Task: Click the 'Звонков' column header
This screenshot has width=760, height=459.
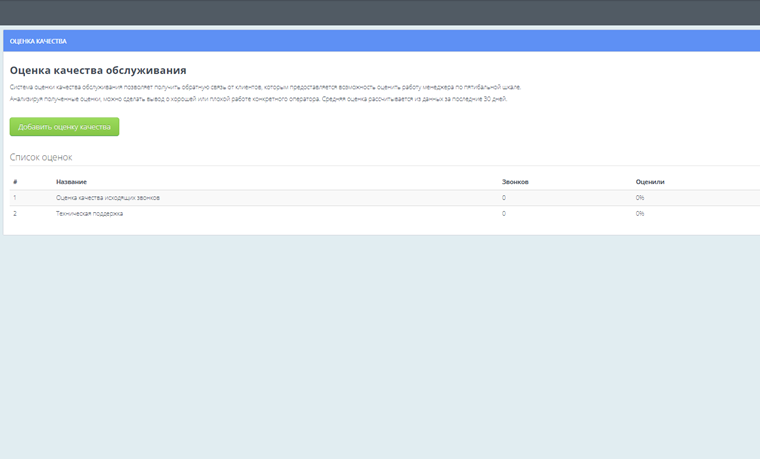Action: point(515,182)
